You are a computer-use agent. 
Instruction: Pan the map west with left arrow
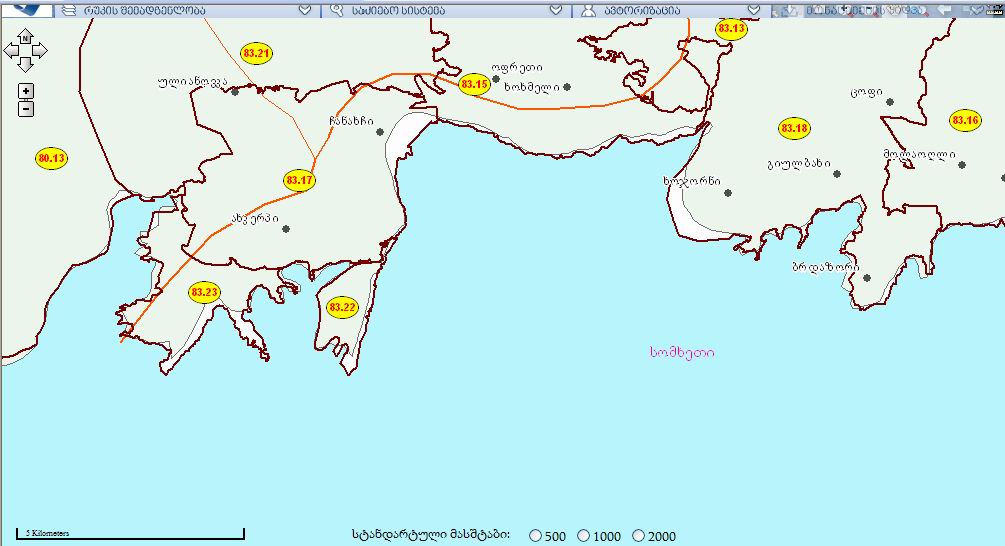(11, 51)
